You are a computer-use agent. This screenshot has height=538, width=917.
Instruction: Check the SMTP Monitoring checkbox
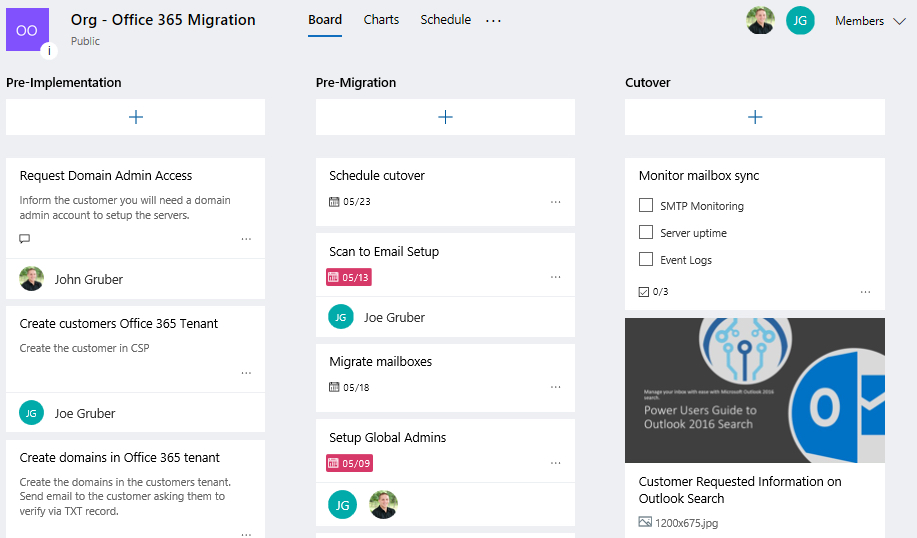(x=646, y=205)
